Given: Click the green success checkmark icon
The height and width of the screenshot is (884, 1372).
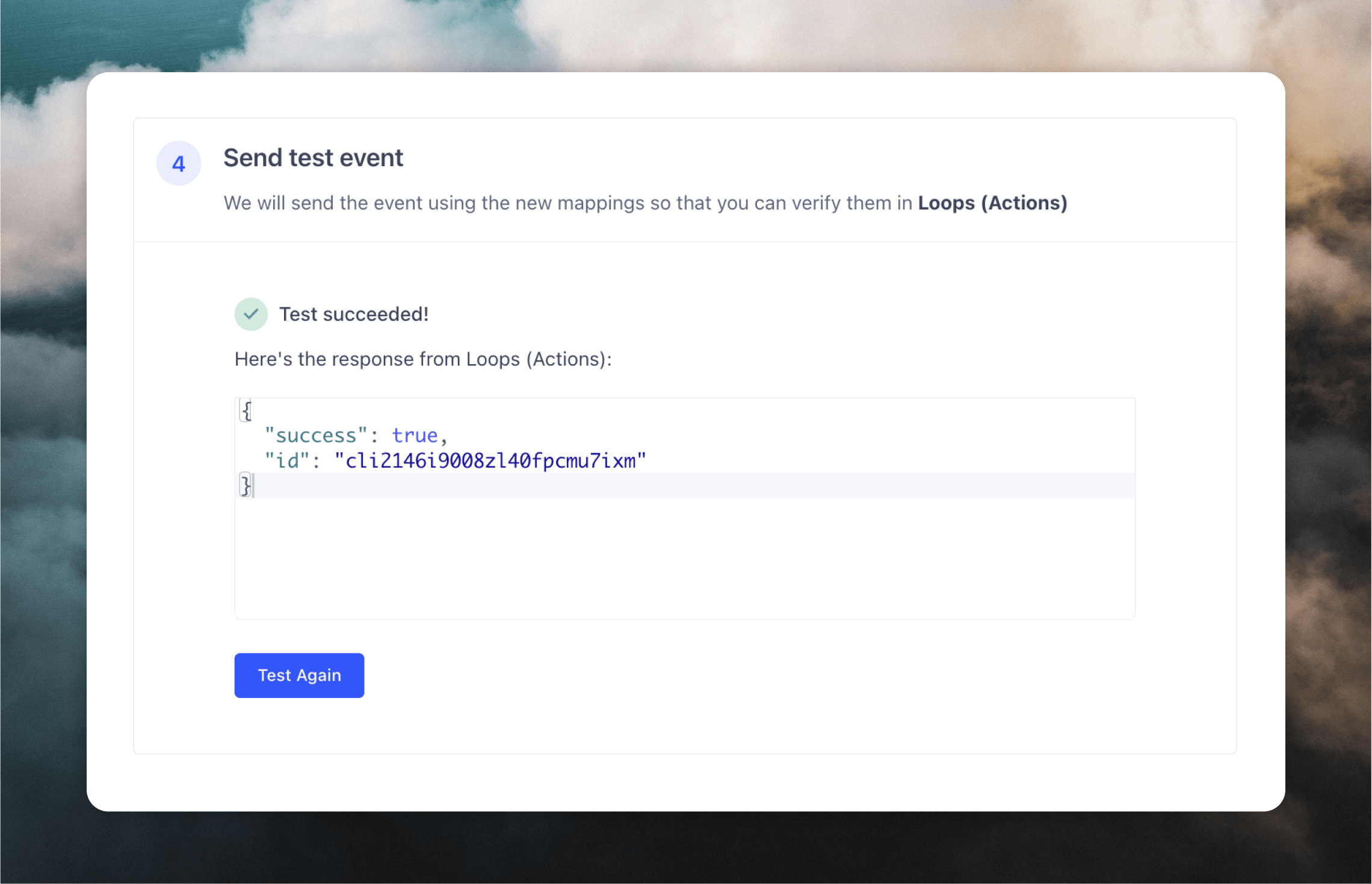Looking at the screenshot, I should (x=251, y=314).
